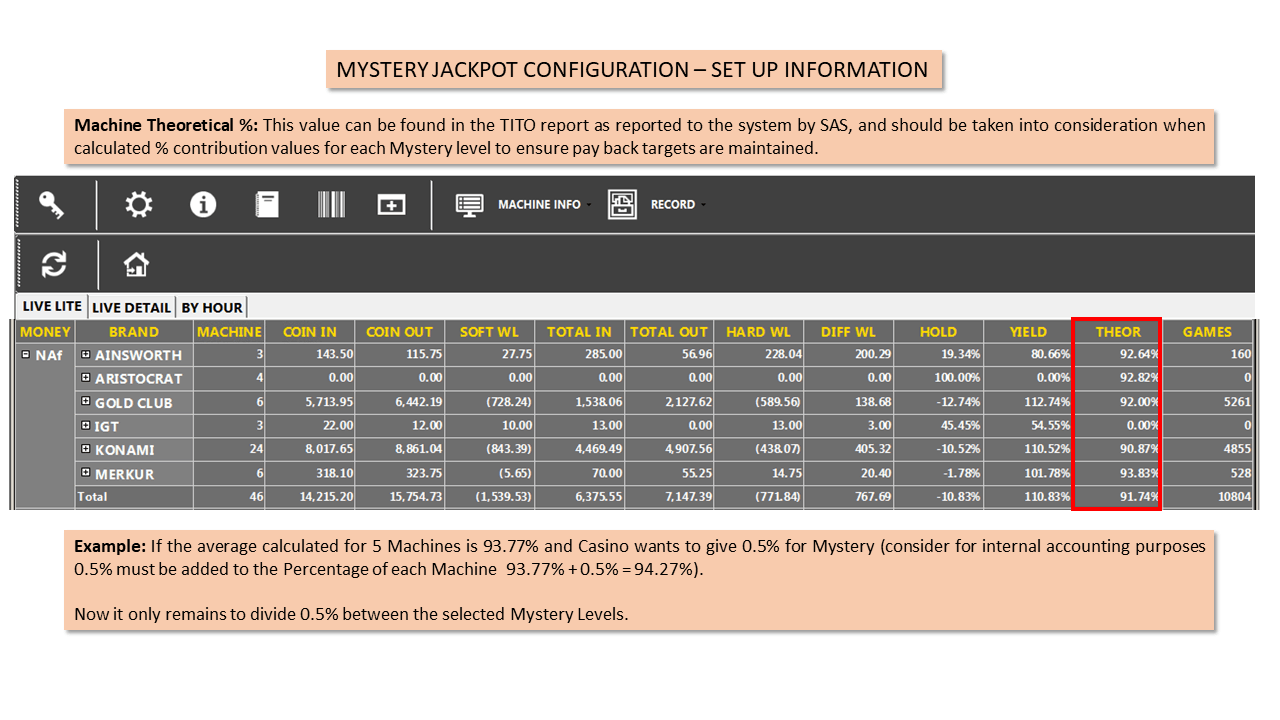Select the LIVE LITE tab
Screen dimensions: 1280x720
(x=52, y=306)
